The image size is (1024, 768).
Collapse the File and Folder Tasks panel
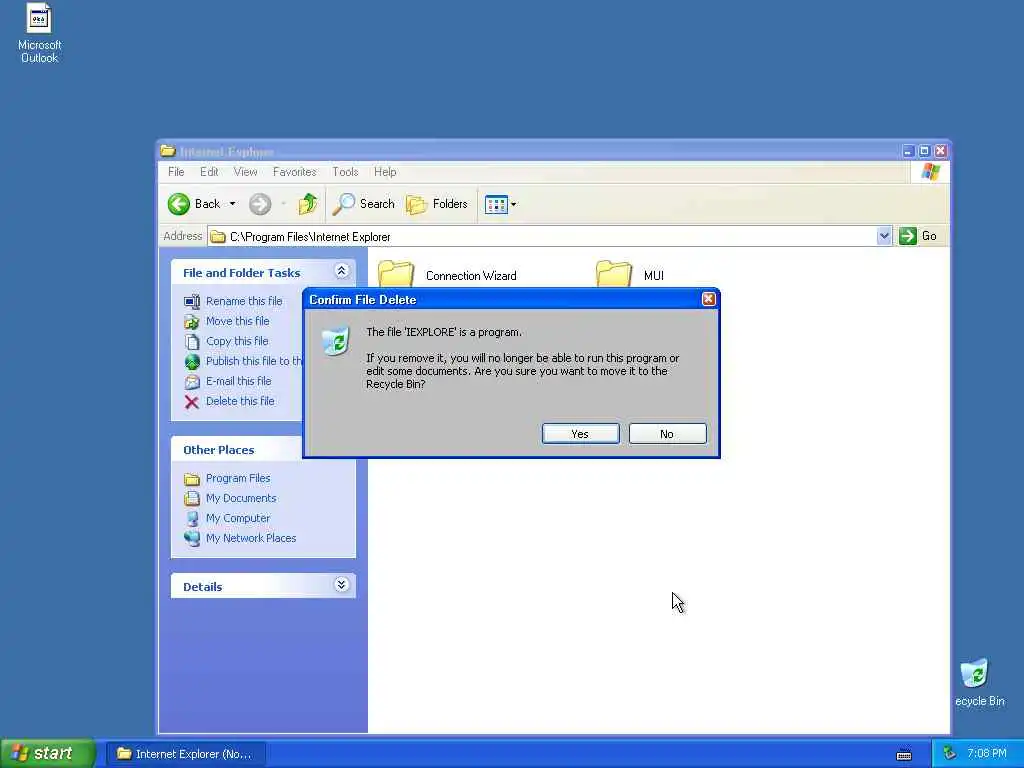341,271
